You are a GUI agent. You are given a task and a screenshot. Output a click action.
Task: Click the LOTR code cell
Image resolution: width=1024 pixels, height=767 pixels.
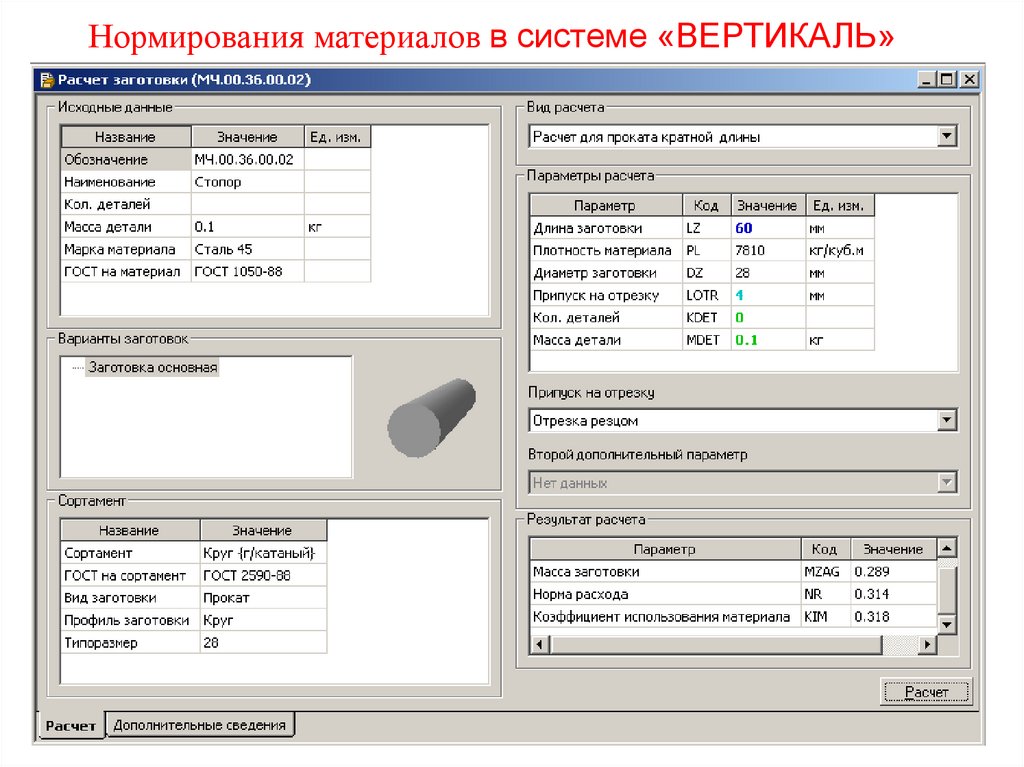[706, 295]
